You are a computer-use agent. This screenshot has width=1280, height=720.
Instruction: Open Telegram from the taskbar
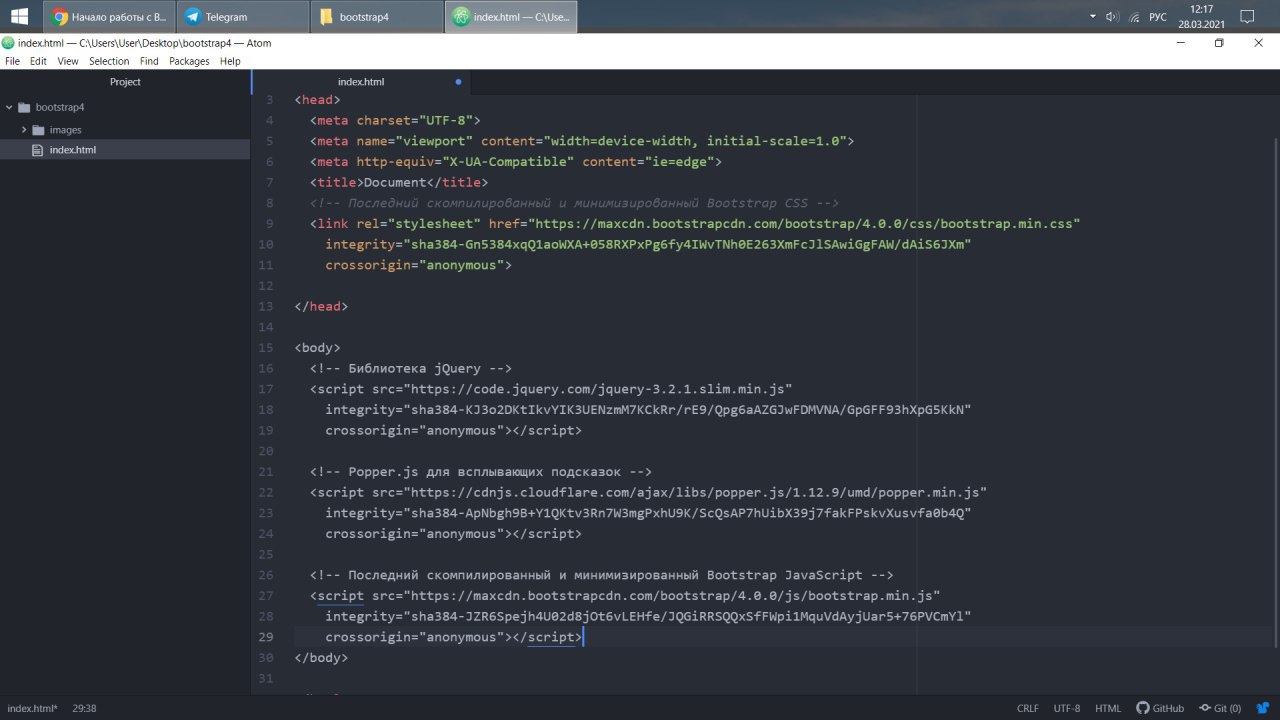pyautogui.click(x=243, y=17)
